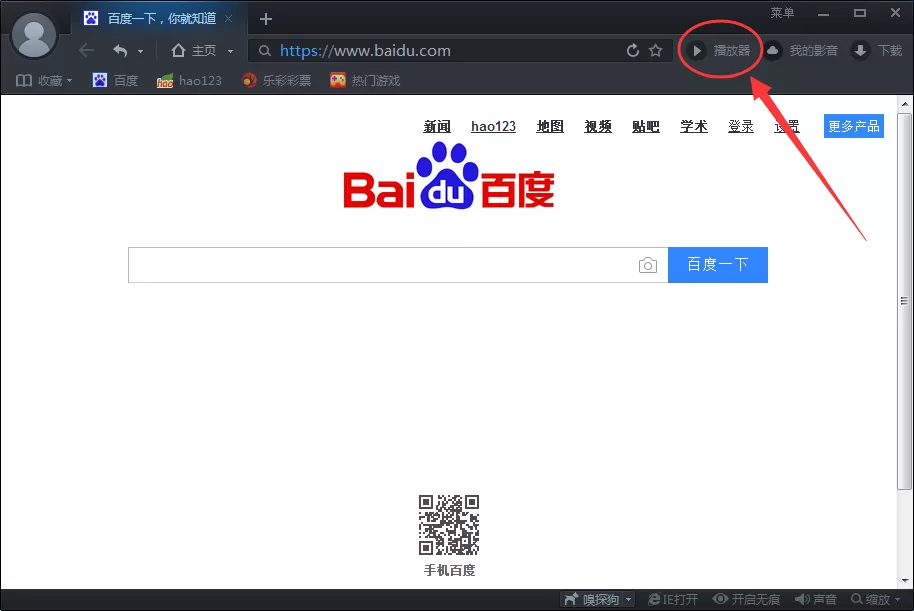Open the 学术 scholar link

click(x=694, y=126)
